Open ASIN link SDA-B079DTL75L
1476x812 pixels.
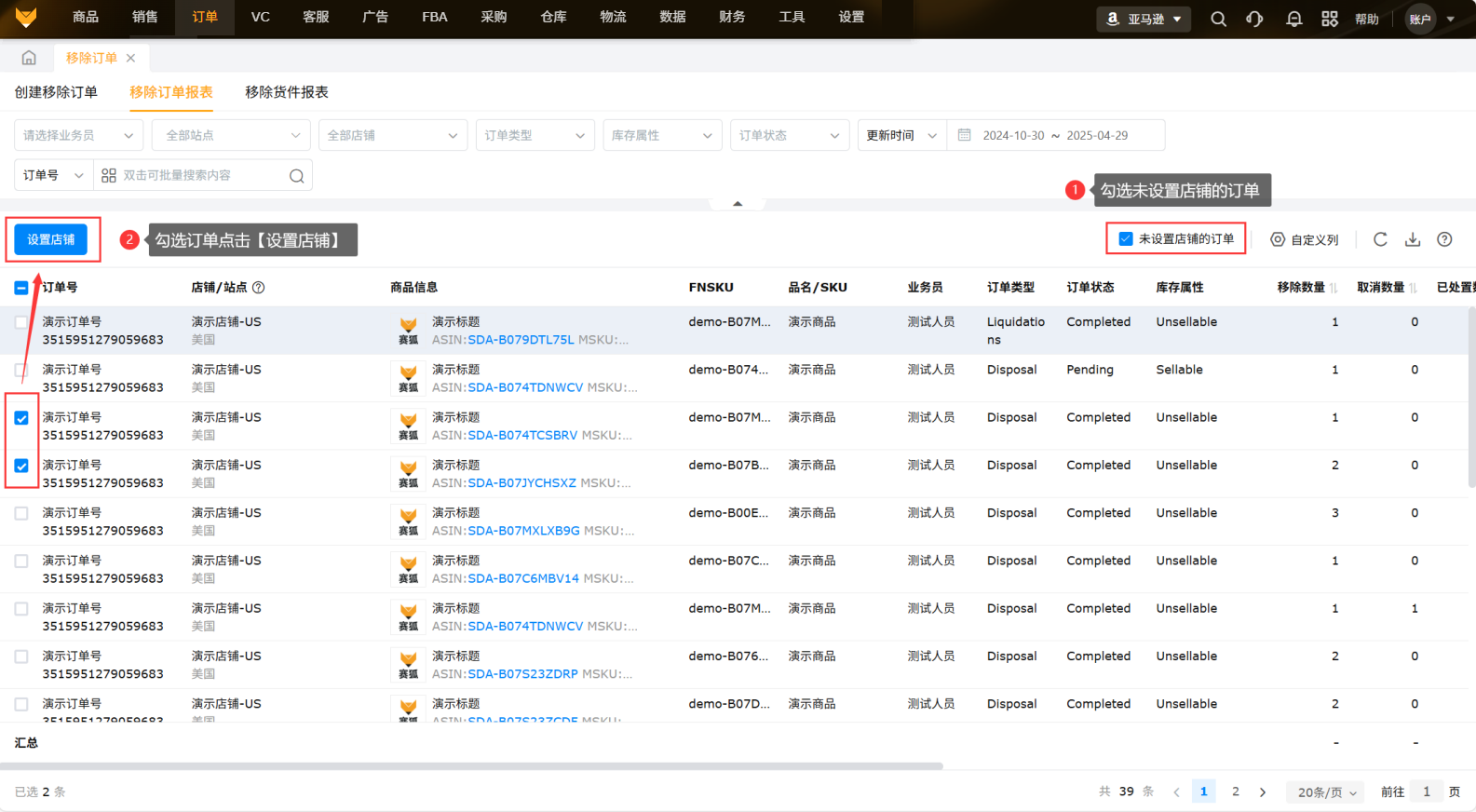pyautogui.click(x=521, y=340)
